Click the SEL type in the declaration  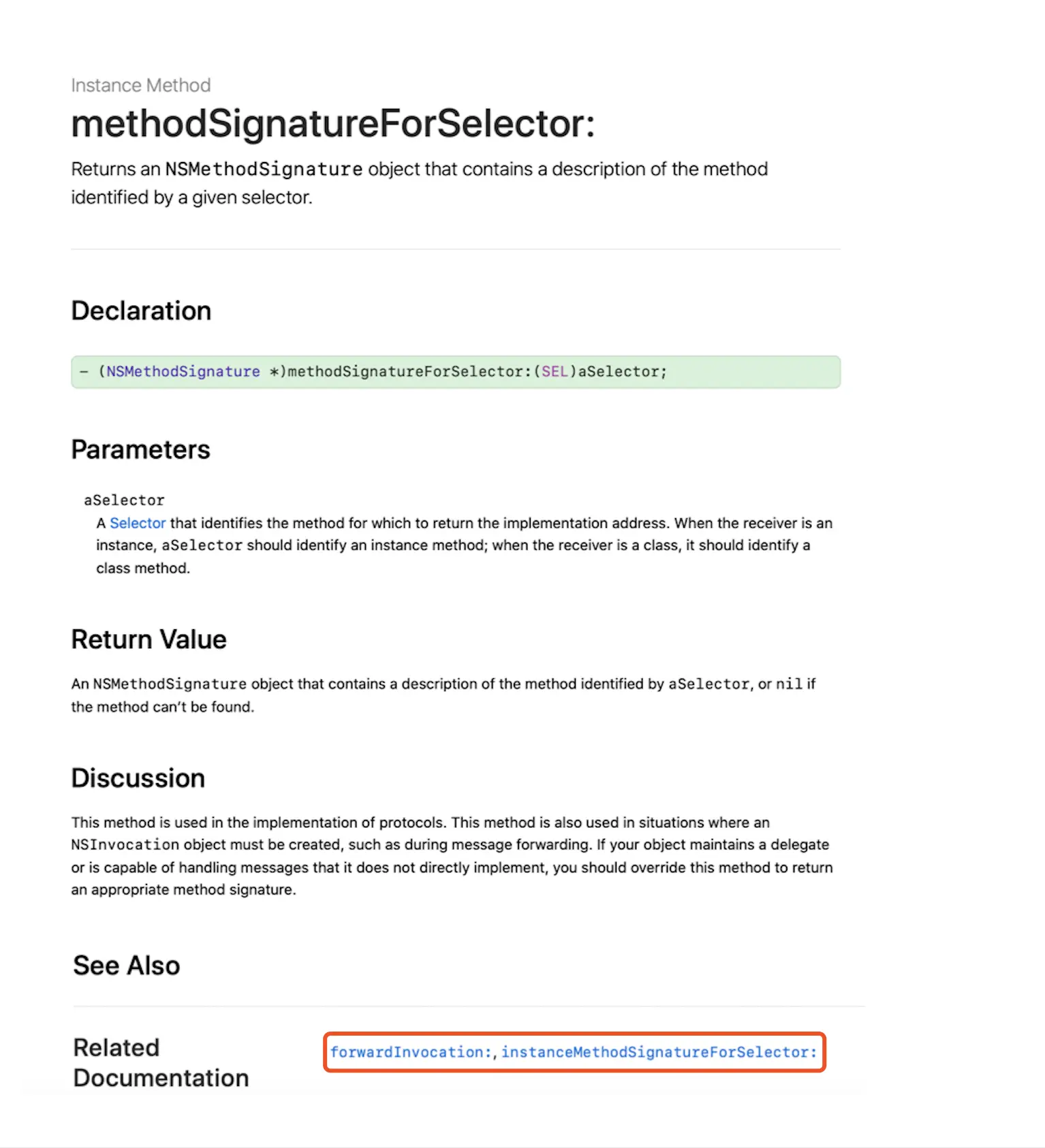coord(555,372)
